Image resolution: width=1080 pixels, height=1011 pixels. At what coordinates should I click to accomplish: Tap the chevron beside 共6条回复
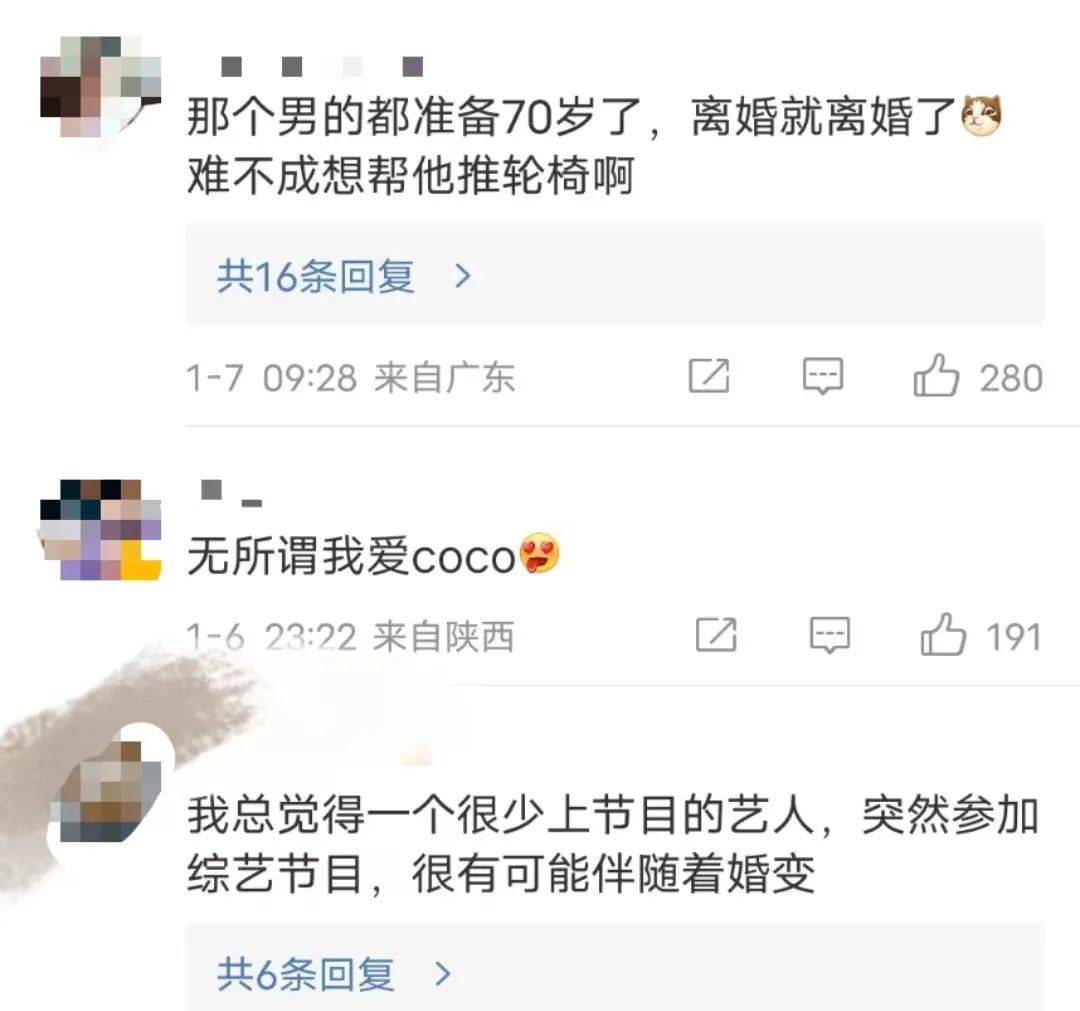click(444, 974)
